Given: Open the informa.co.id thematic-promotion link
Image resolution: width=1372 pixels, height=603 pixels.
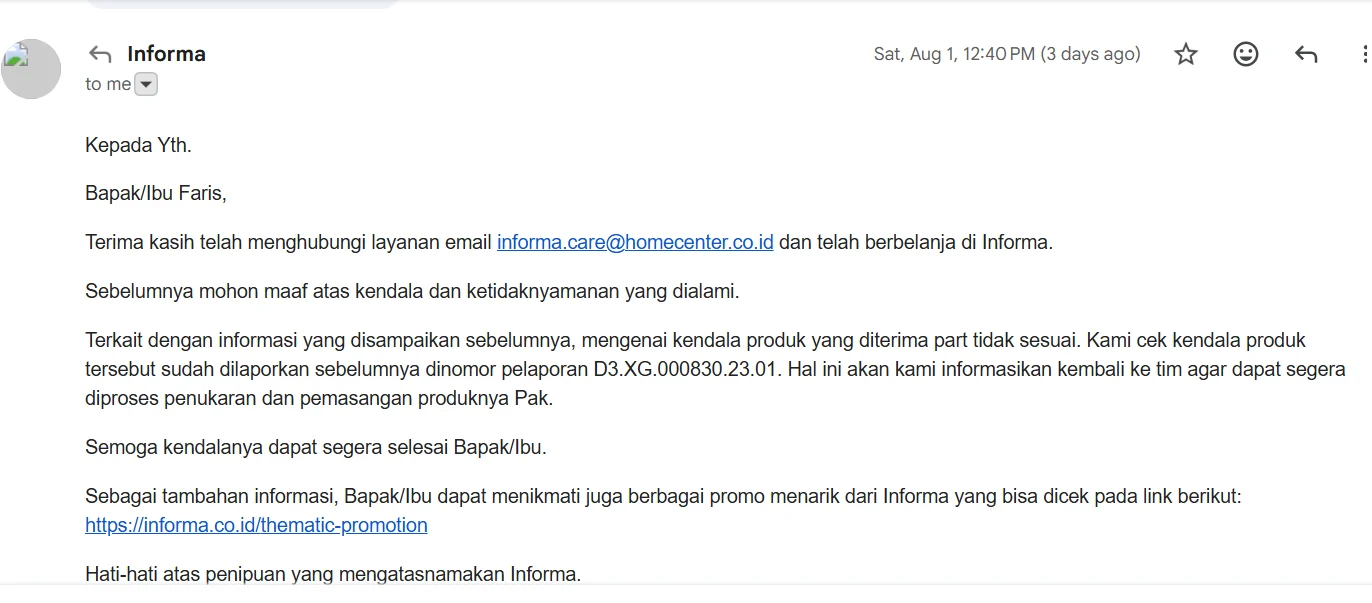Looking at the screenshot, I should tap(256, 525).
